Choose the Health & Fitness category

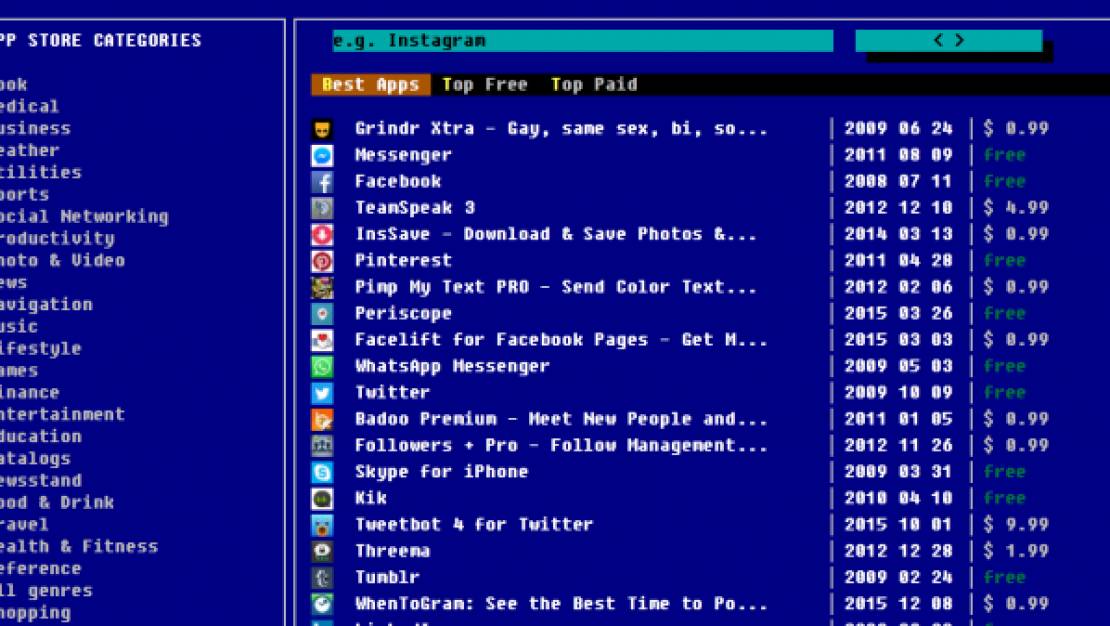tap(79, 547)
